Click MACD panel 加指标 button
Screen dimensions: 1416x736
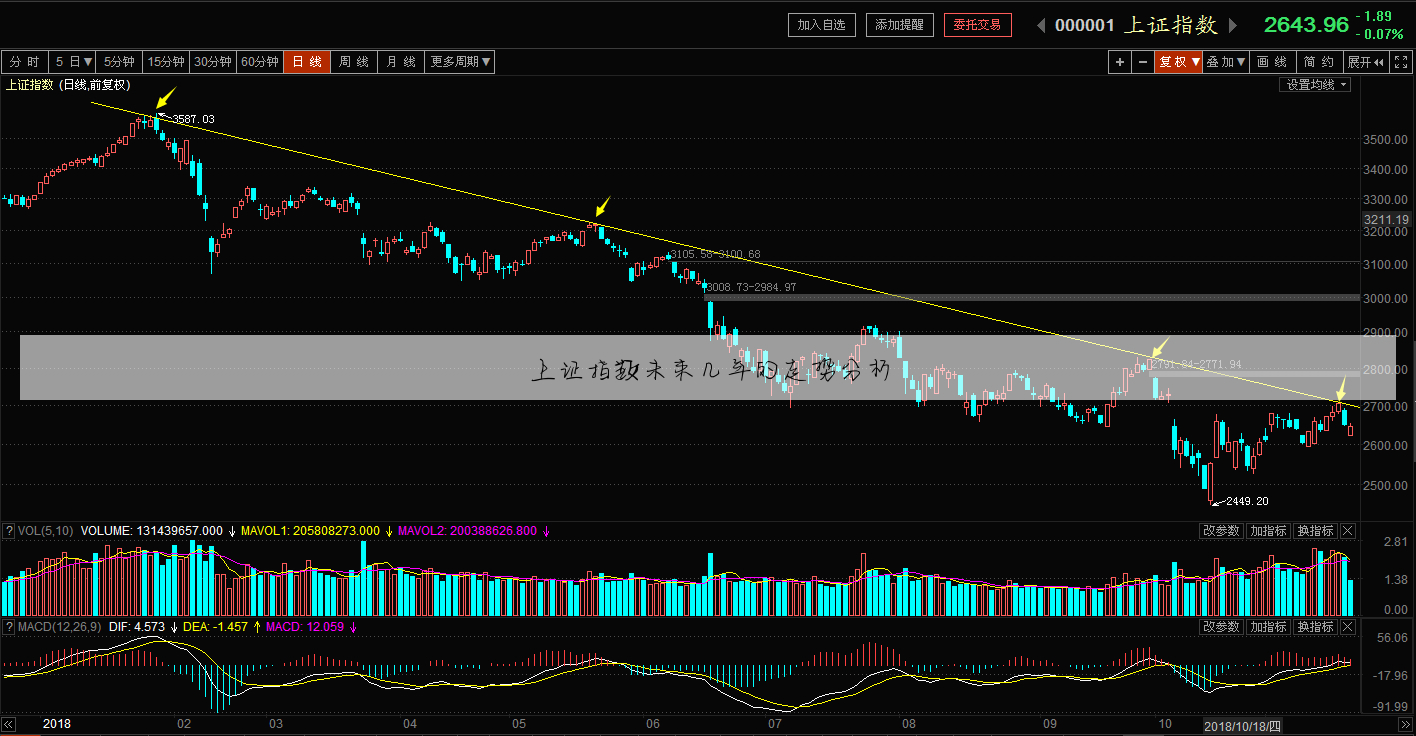[1268, 627]
